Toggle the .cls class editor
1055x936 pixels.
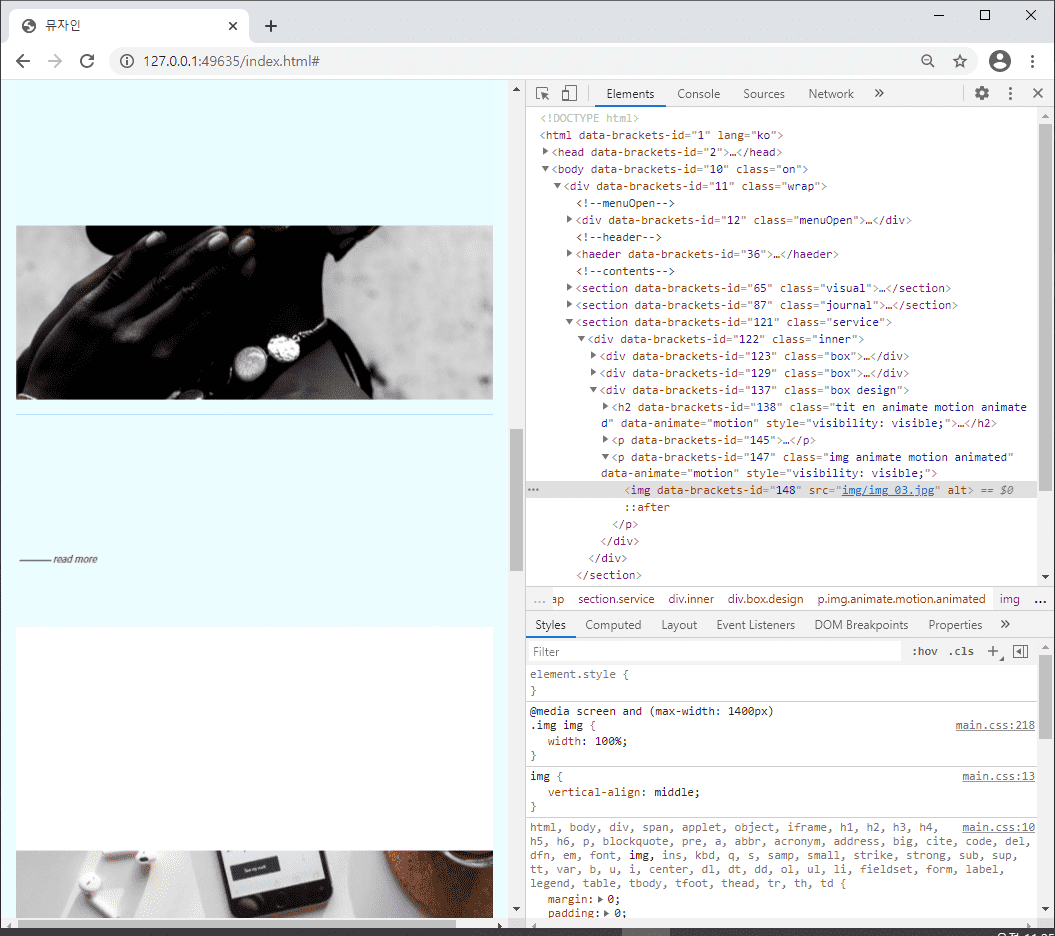click(961, 651)
